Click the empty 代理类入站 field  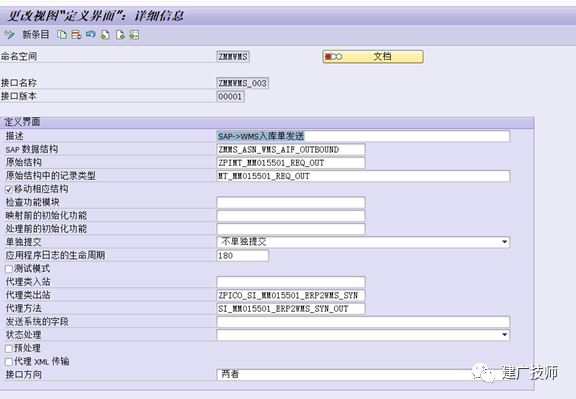click(x=291, y=282)
